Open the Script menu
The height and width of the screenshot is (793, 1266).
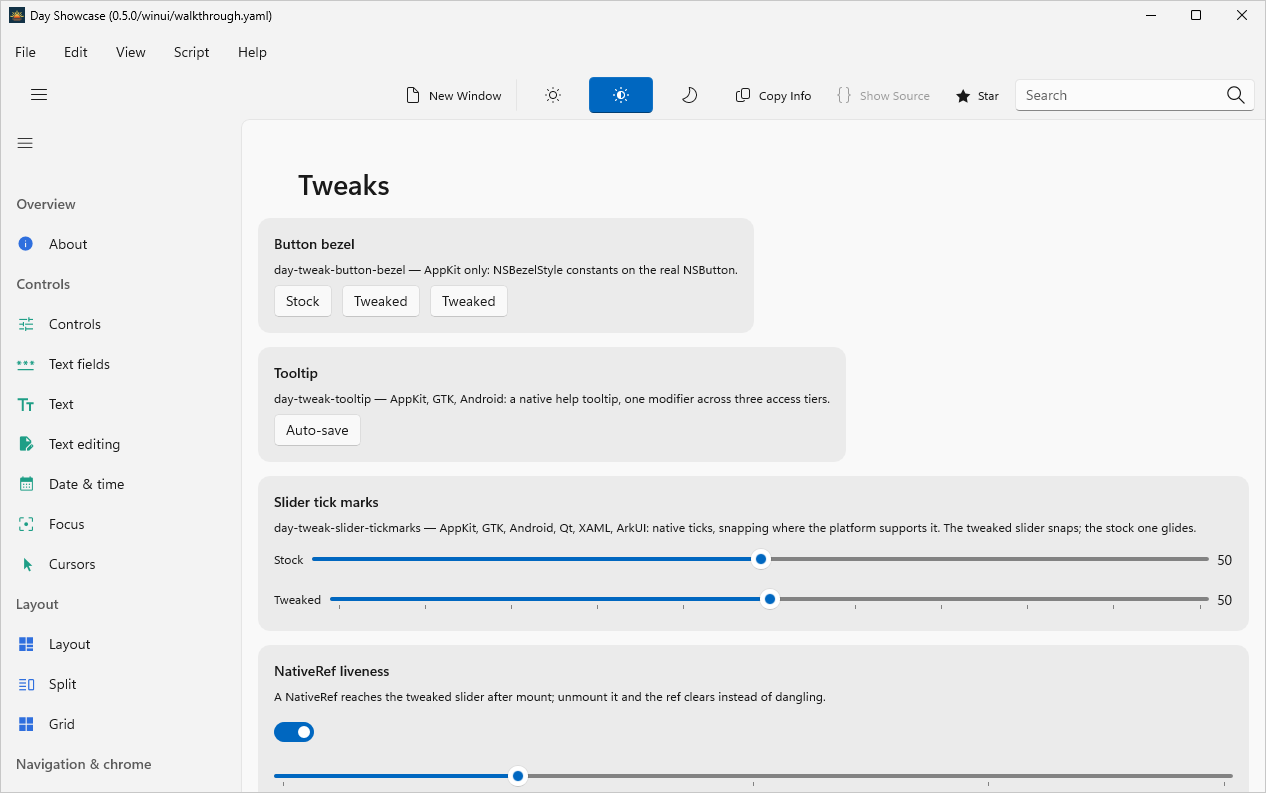(x=191, y=52)
